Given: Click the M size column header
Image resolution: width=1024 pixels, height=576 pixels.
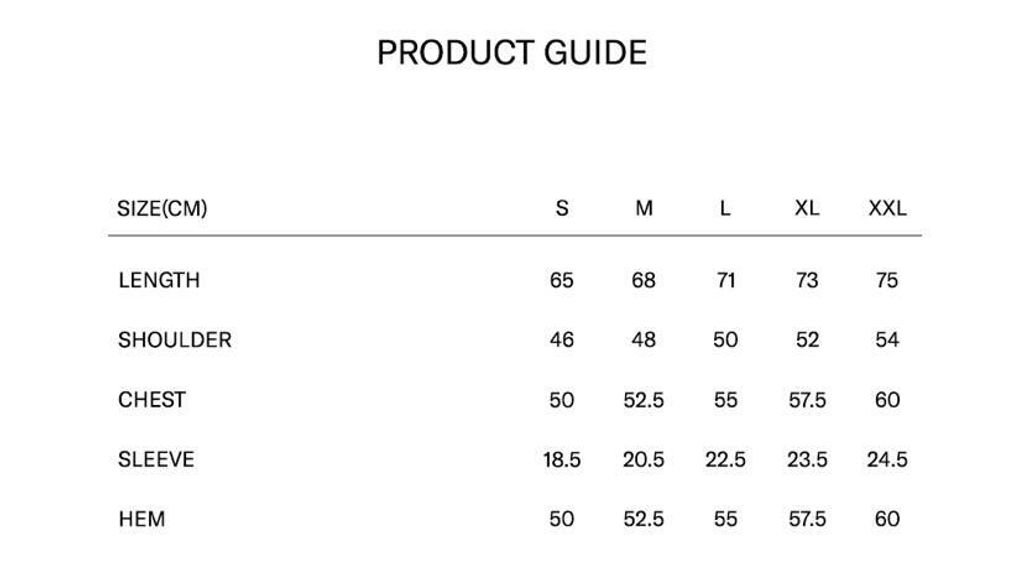Looking at the screenshot, I should [644, 208].
